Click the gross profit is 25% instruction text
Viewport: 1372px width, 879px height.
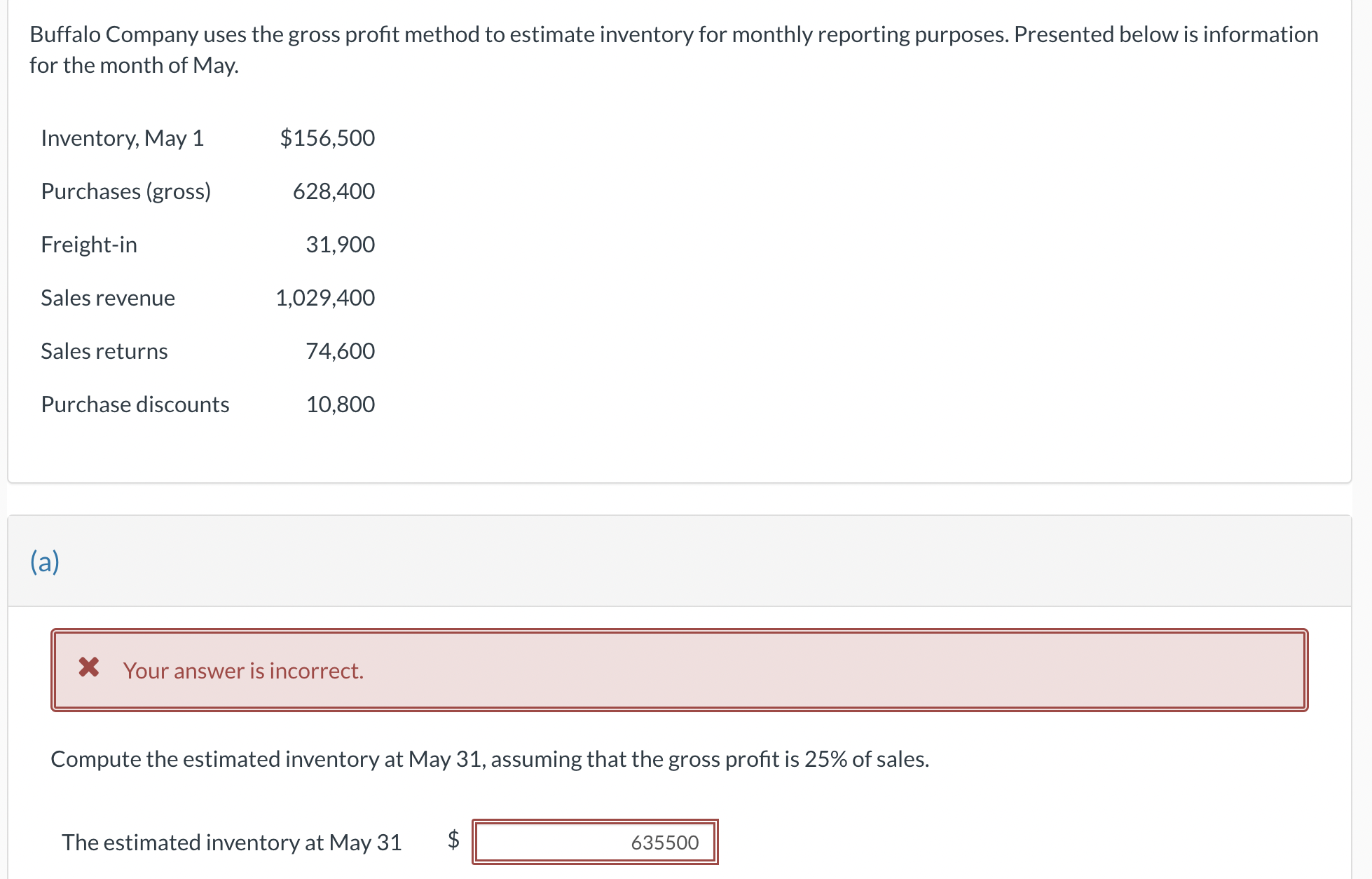[491, 758]
